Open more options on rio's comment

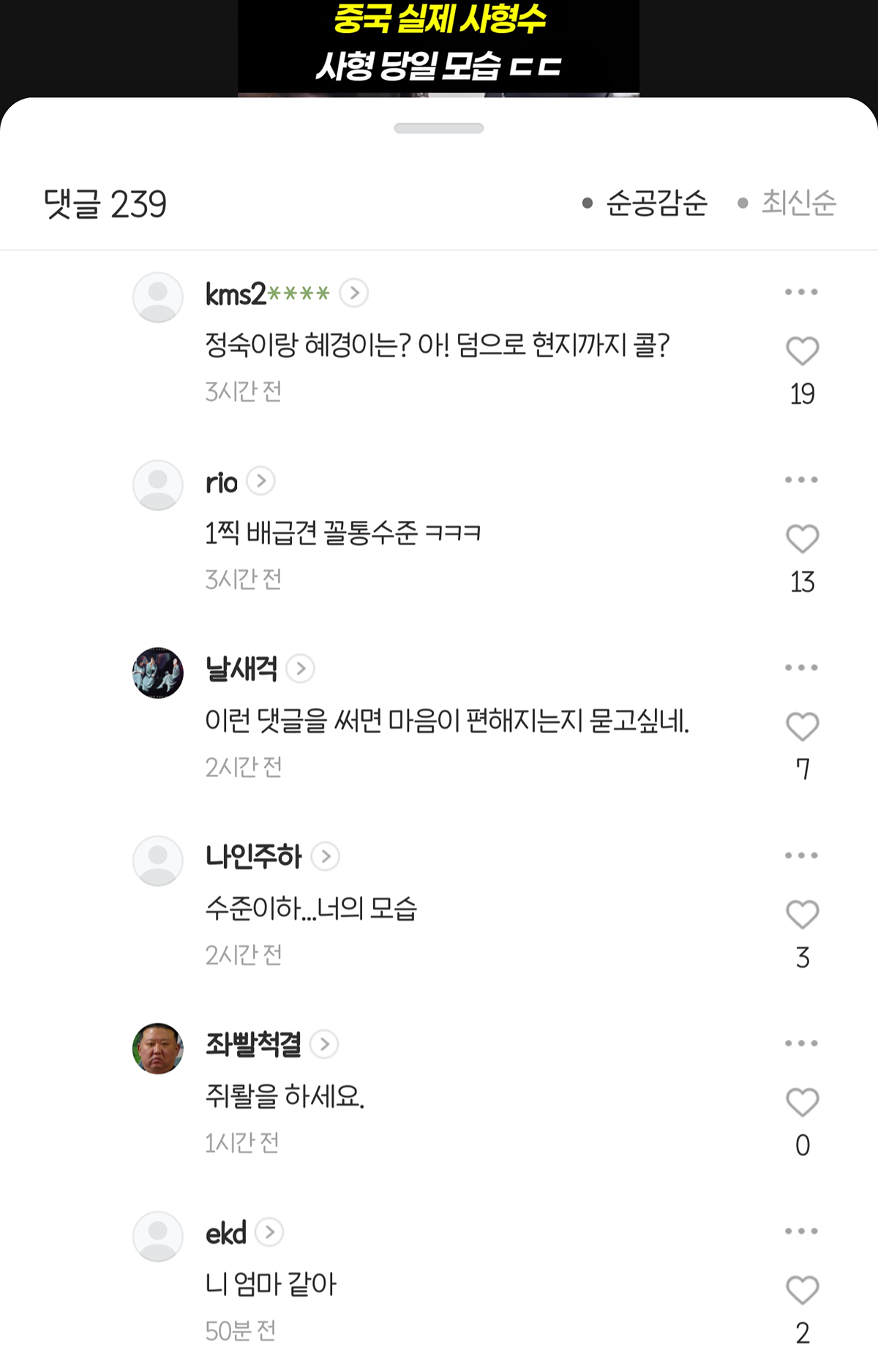tap(801, 480)
